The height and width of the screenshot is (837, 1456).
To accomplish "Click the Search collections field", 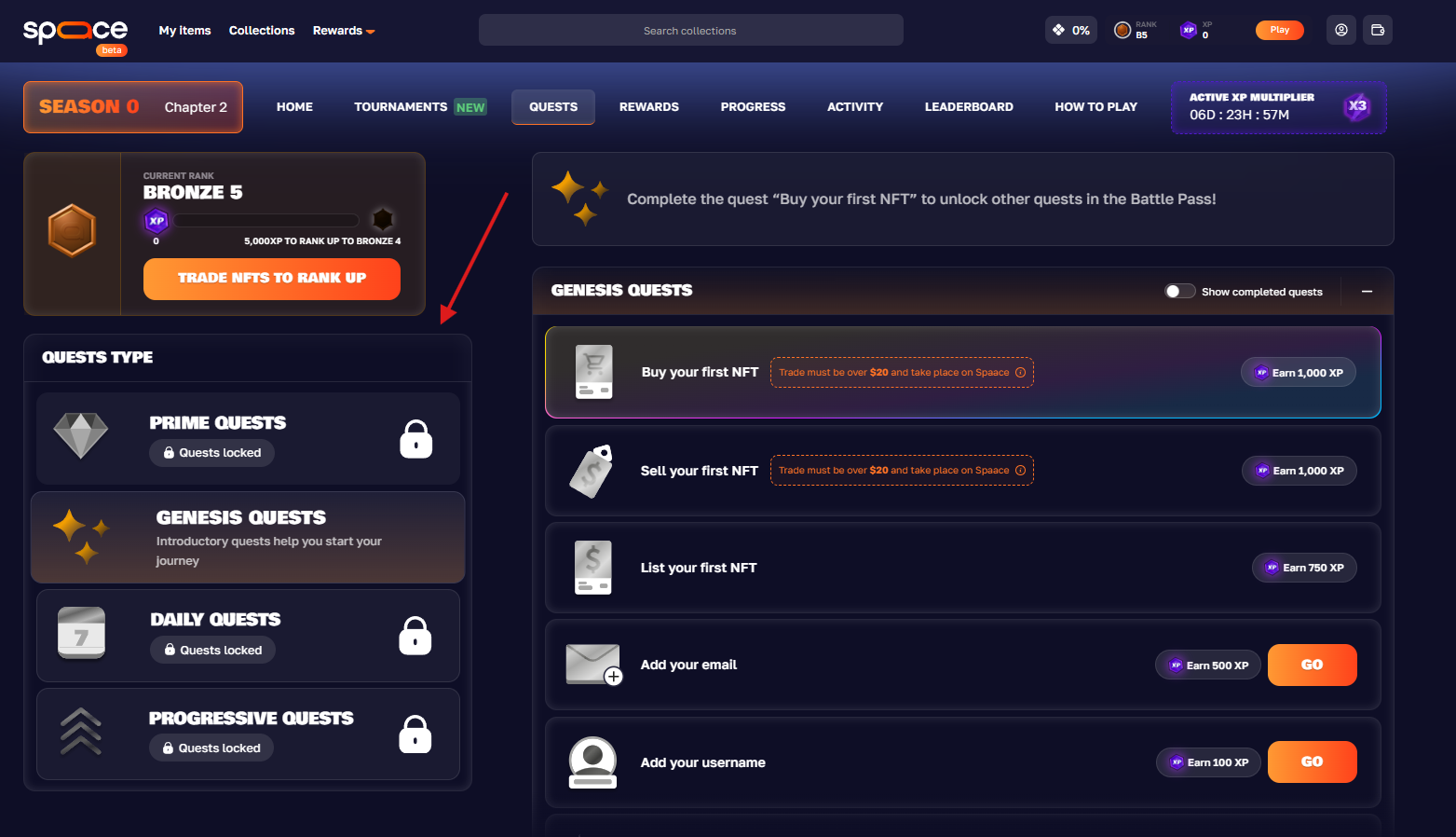I will [x=690, y=31].
